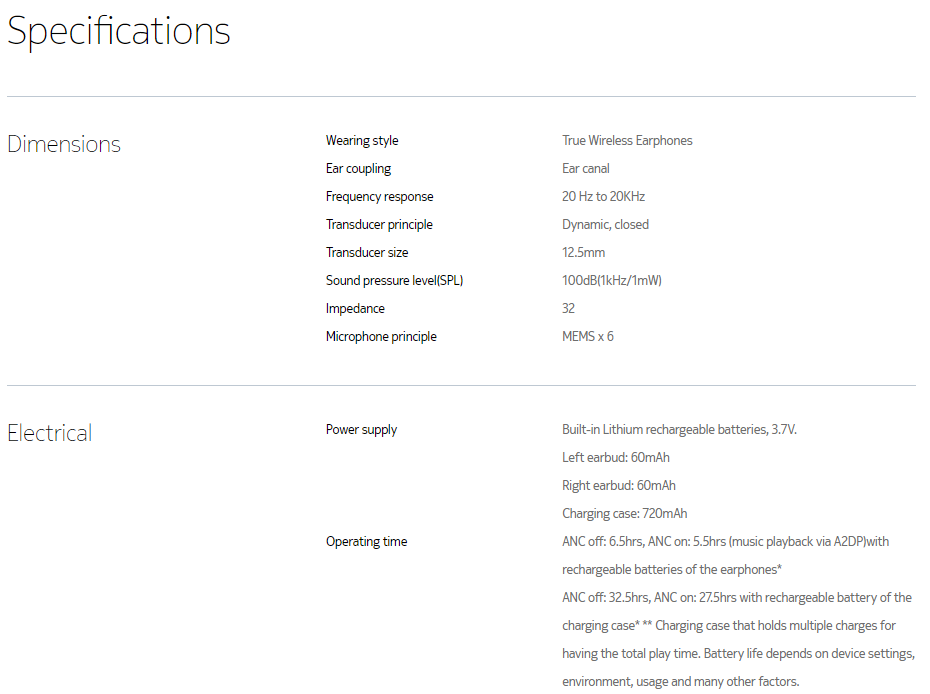Viewport: 930px width, 694px height.
Task: Click the Wearing style label
Action: [362, 141]
